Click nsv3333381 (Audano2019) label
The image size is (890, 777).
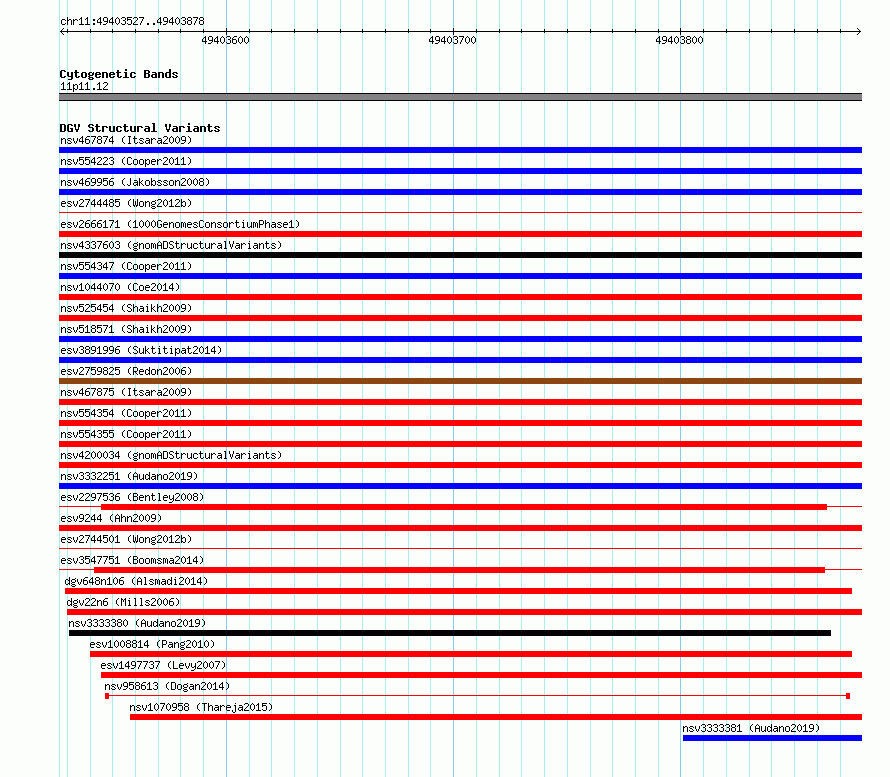click(751, 728)
